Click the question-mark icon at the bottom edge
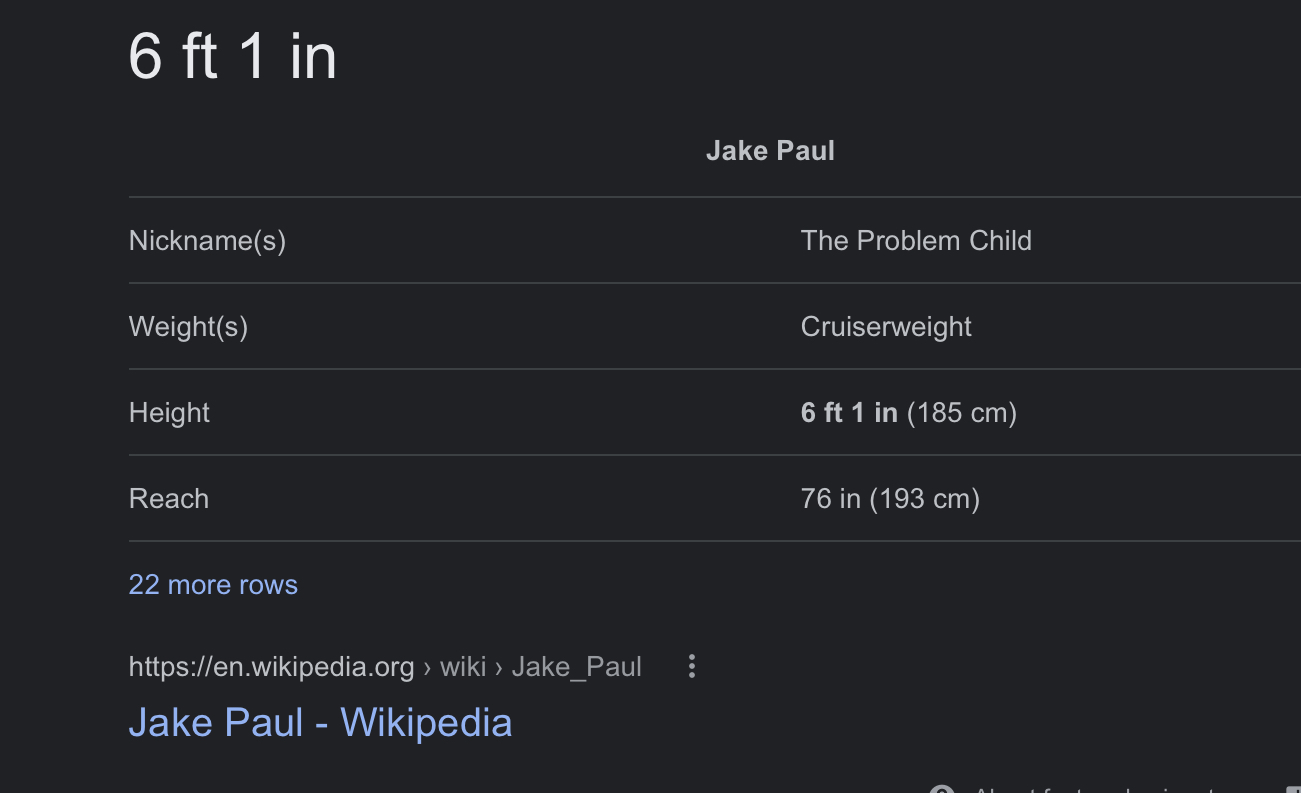 [x=941, y=789]
